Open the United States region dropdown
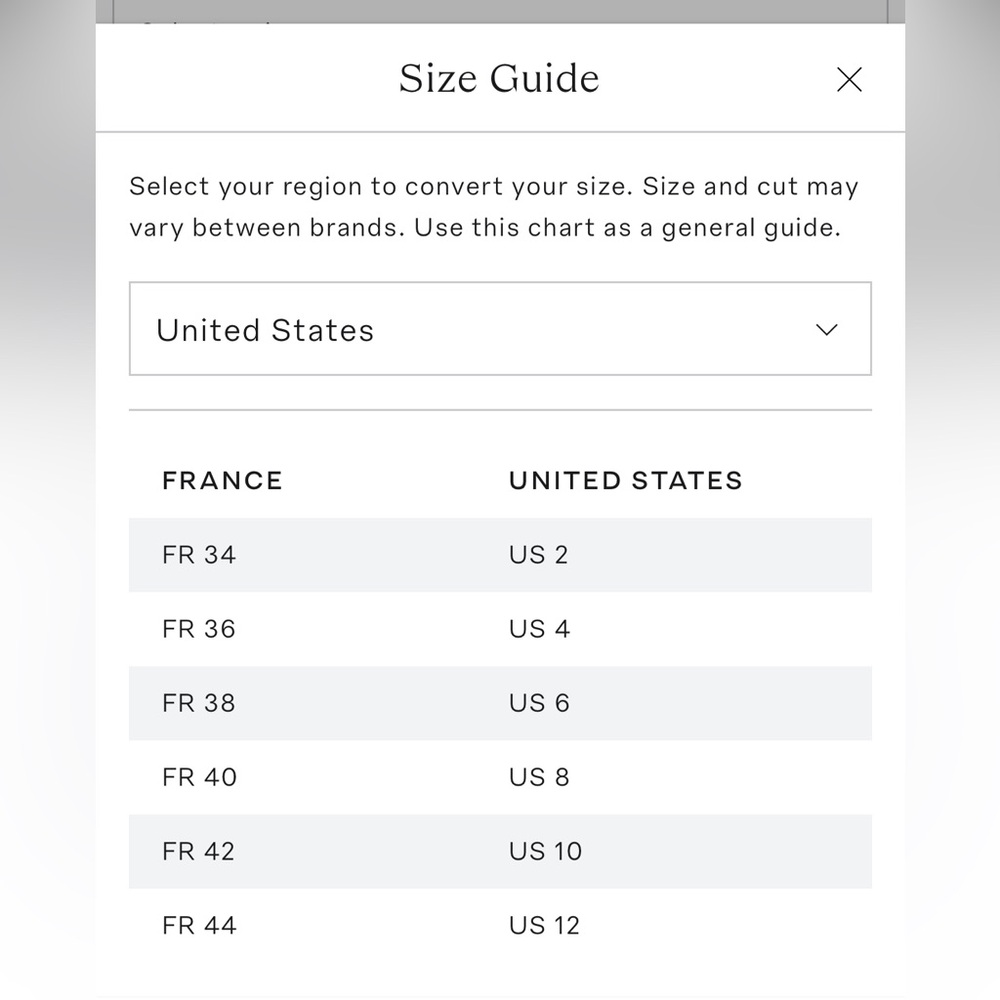1000x1000 pixels. 499,329
